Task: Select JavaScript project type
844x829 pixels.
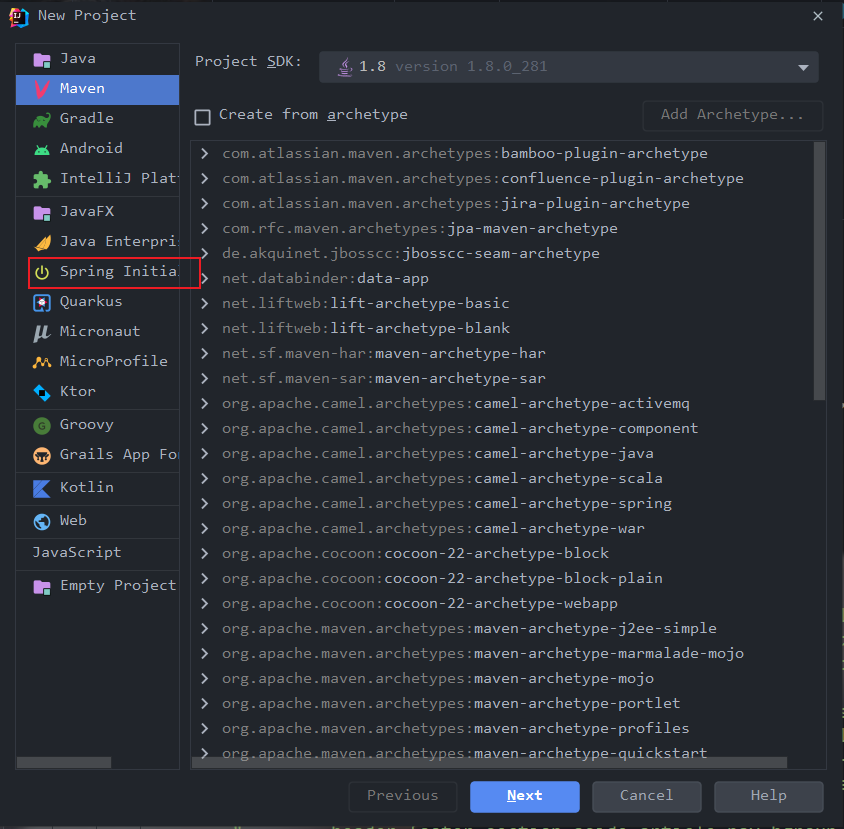Action: pos(77,553)
